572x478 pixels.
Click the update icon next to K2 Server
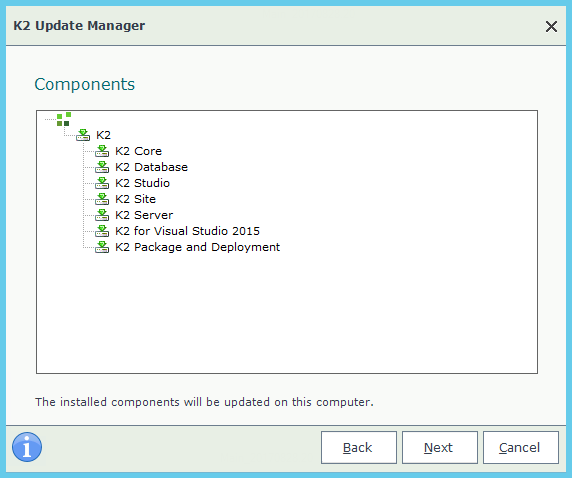click(x=102, y=215)
